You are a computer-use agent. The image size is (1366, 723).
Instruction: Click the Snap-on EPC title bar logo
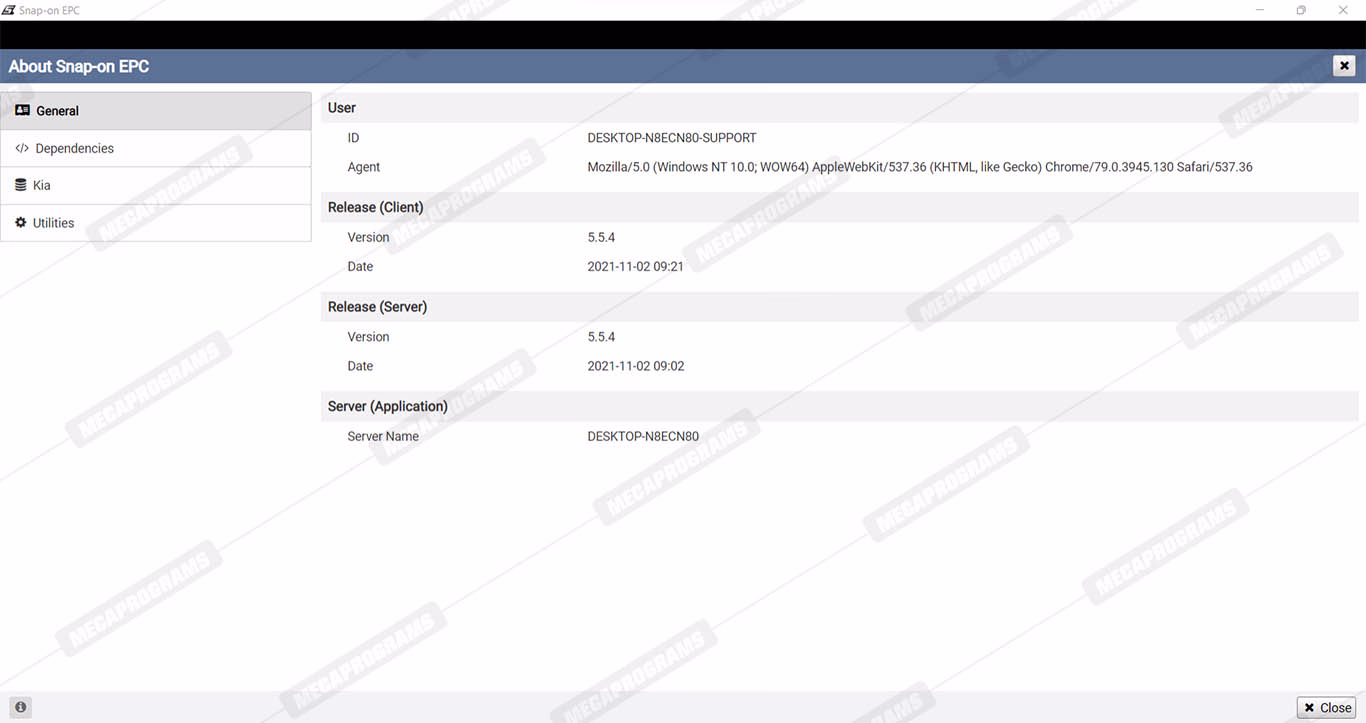tap(9, 10)
